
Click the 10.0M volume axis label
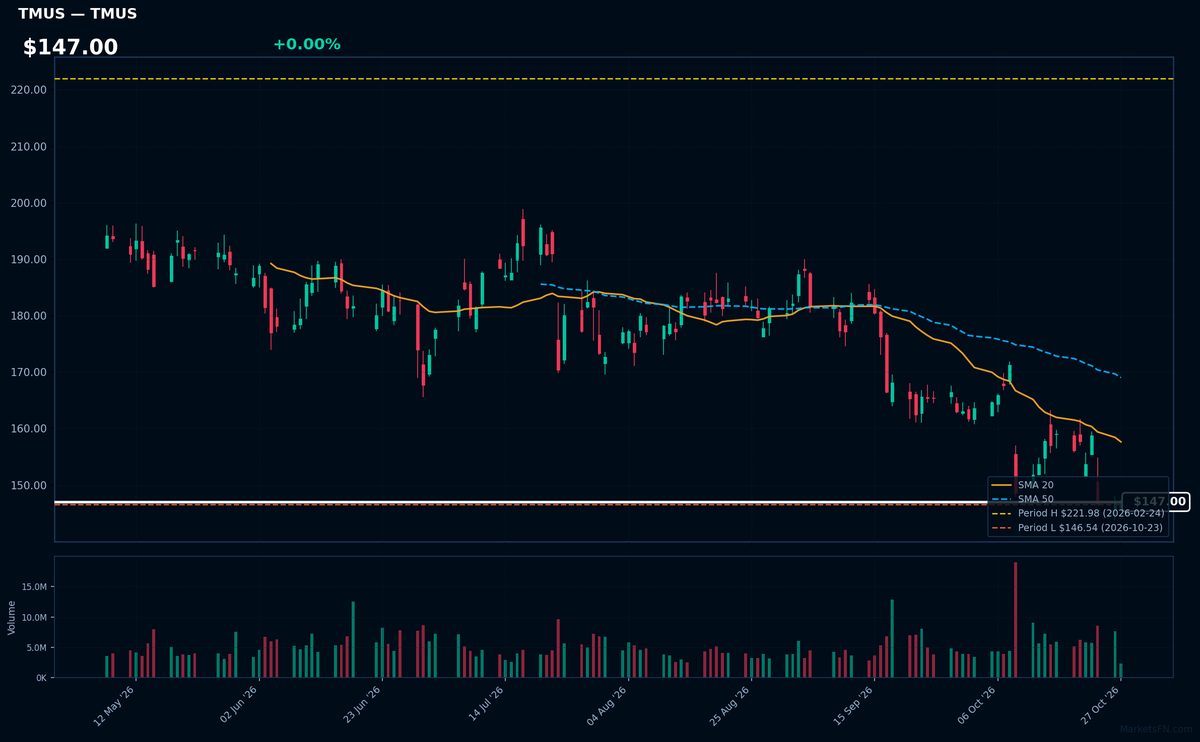[34, 618]
